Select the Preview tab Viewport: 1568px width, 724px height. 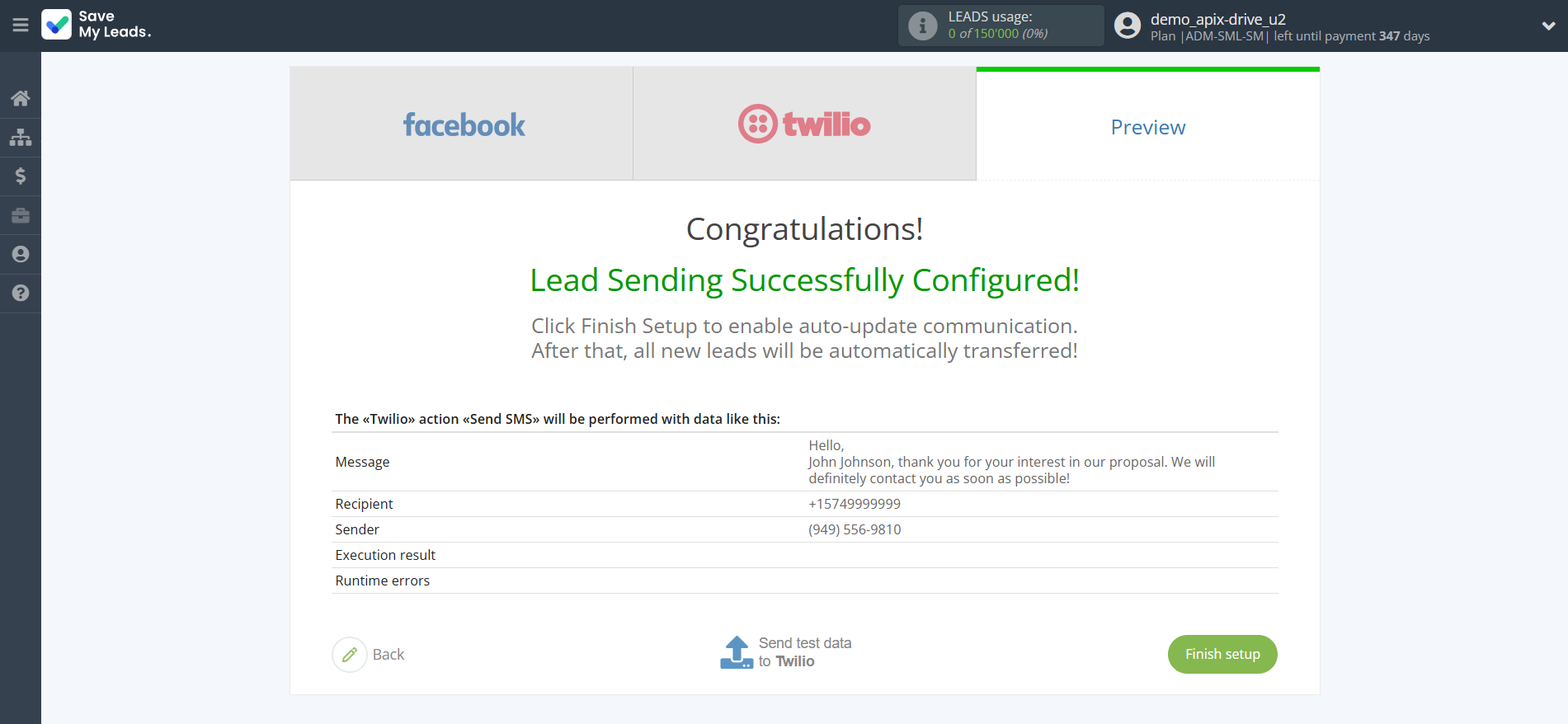click(x=1147, y=127)
